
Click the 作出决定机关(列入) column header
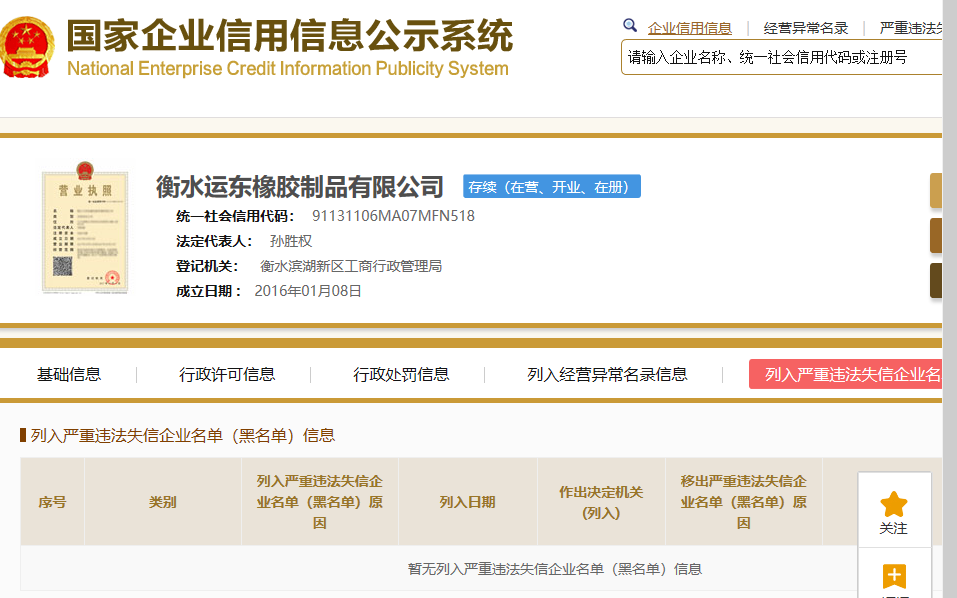(x=601, y=502)
